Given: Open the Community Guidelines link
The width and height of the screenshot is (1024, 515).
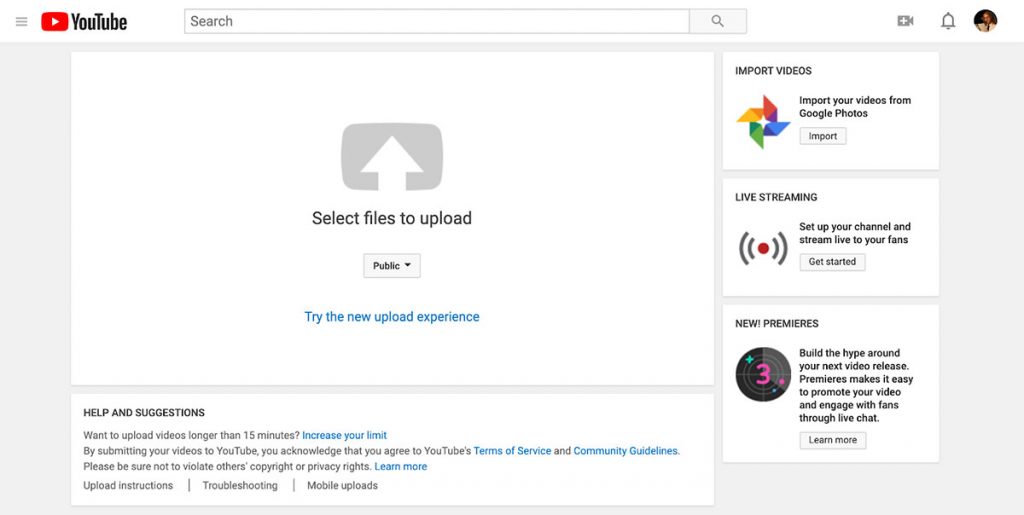Looking at the screenshot, I should 625,451.
